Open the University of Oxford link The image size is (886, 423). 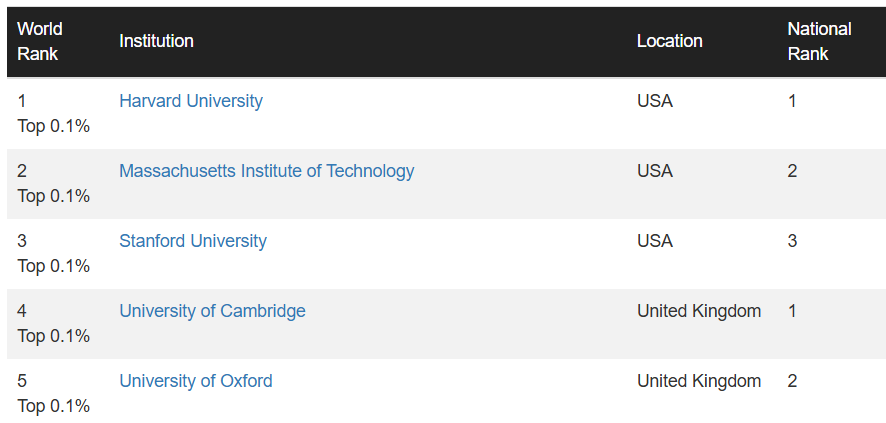pyautogui.click(x=196, y=381)
